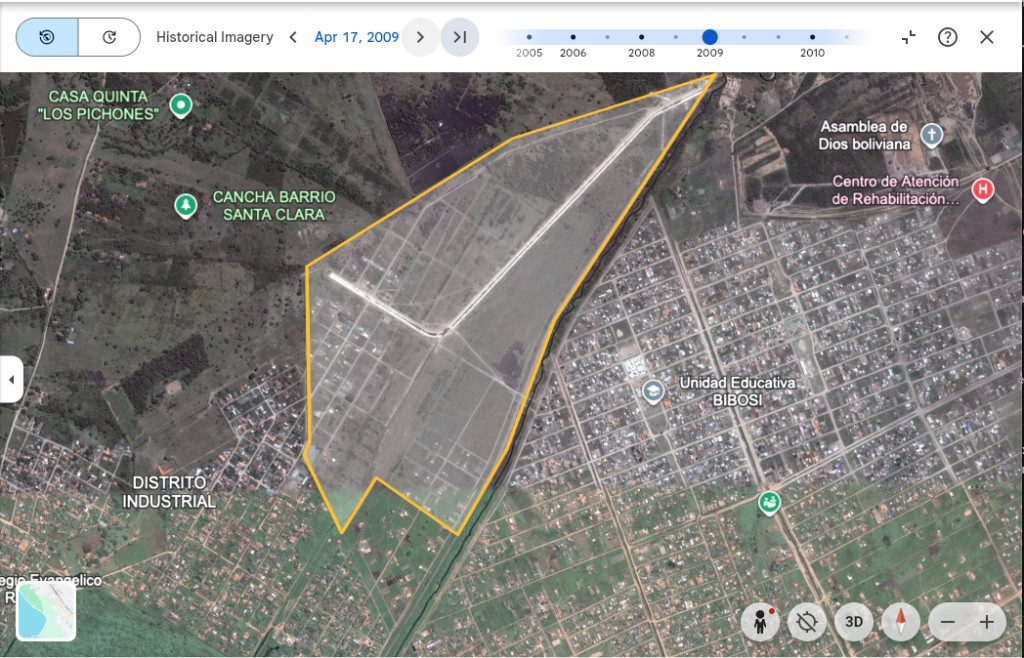
Task: Advance to the next imagery date
Action: click(x=420, y=37)
